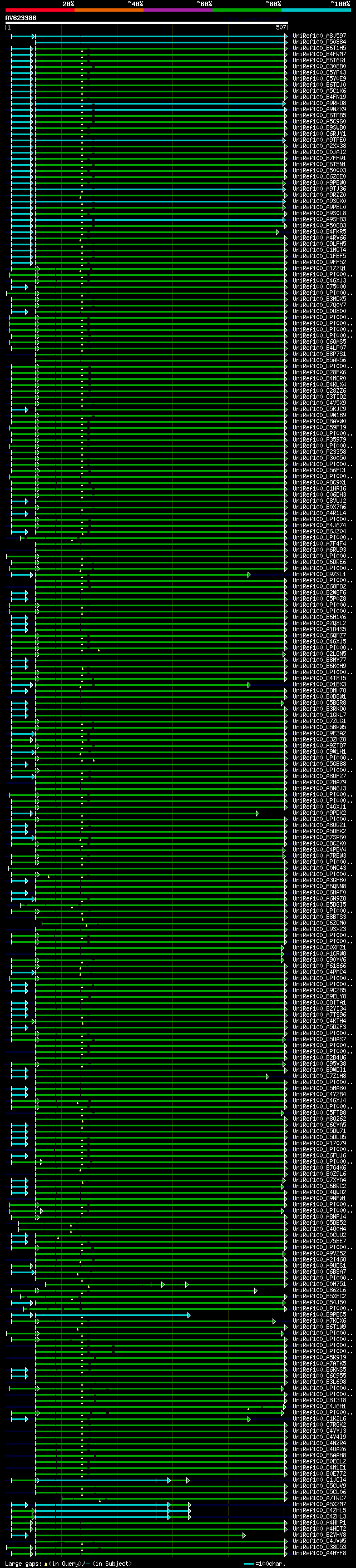Open hit UniRef100_A9SH83
The height and width of the screenshot is (1568, 356).
click(x=319, y=220)
